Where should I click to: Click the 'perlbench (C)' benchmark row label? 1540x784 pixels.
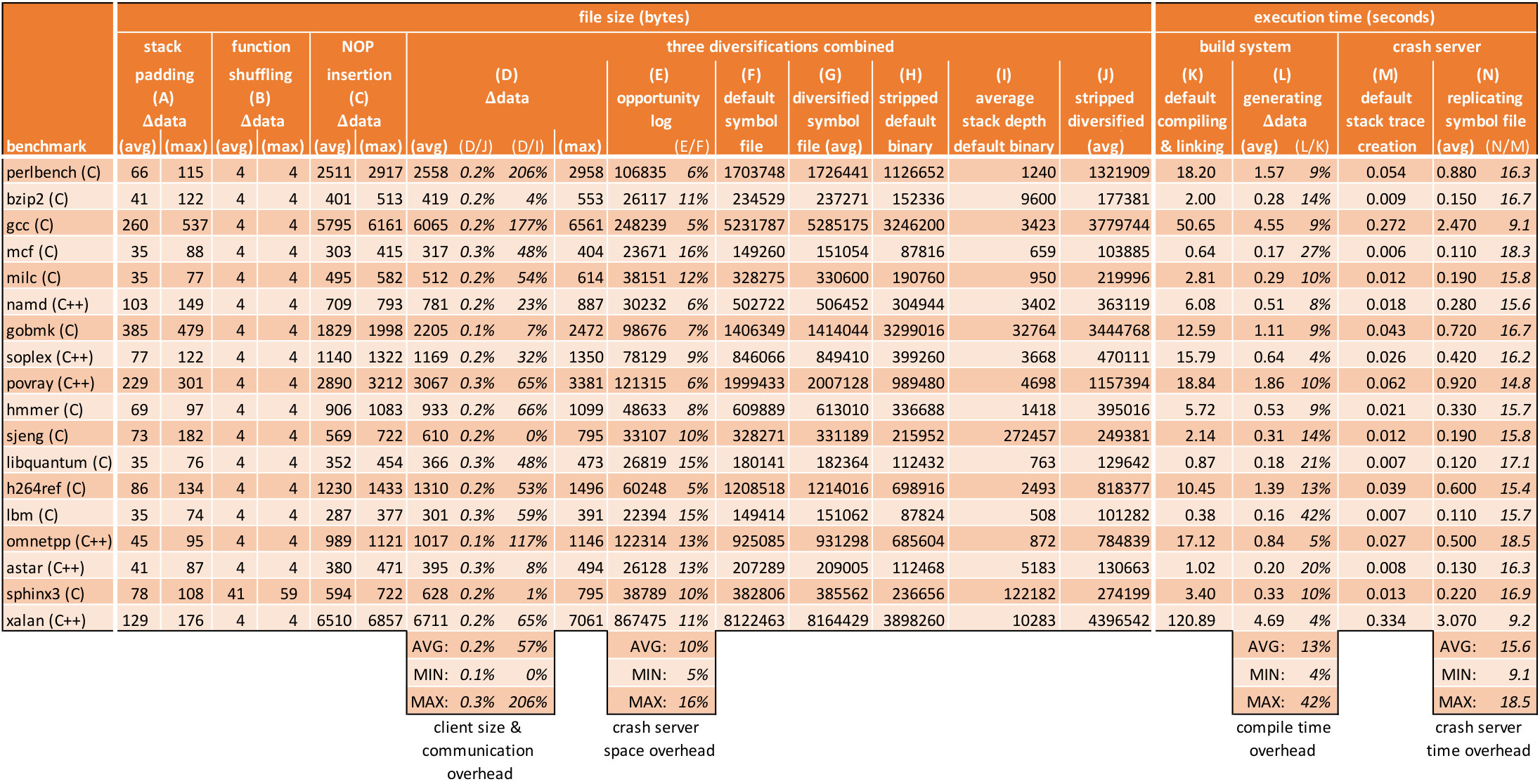coord(53,172)
